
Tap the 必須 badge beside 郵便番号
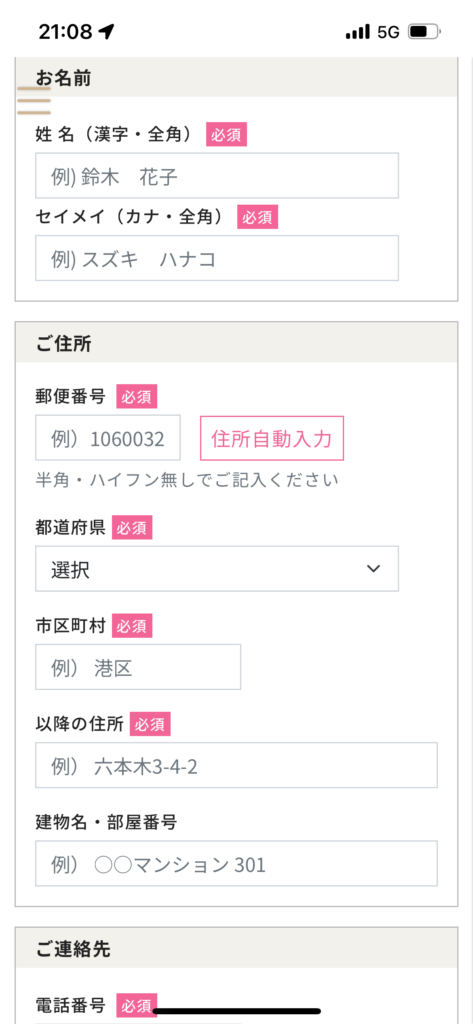pyautogui.click(x=137, y=396)
